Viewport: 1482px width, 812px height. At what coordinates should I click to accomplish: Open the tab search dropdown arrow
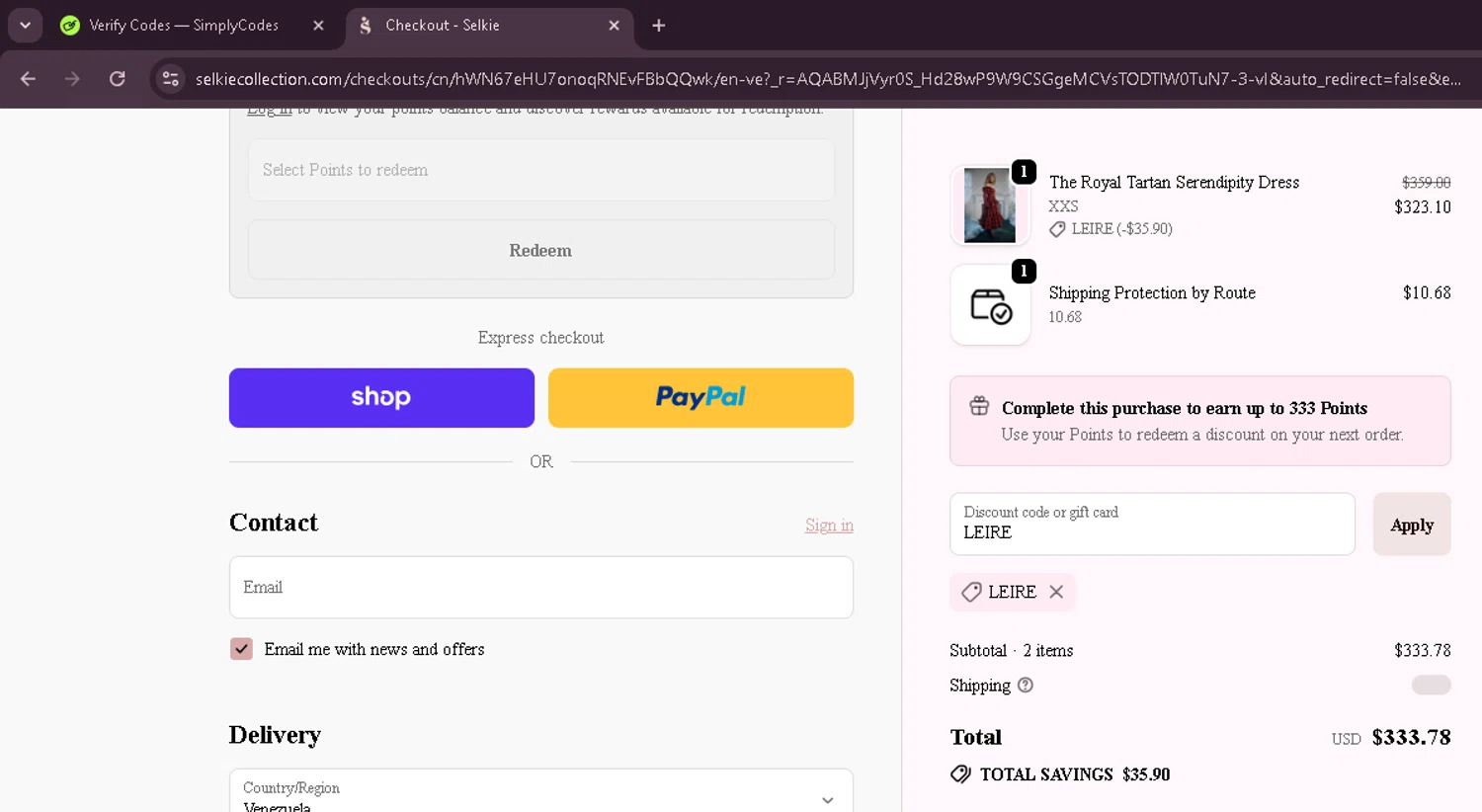25,26
